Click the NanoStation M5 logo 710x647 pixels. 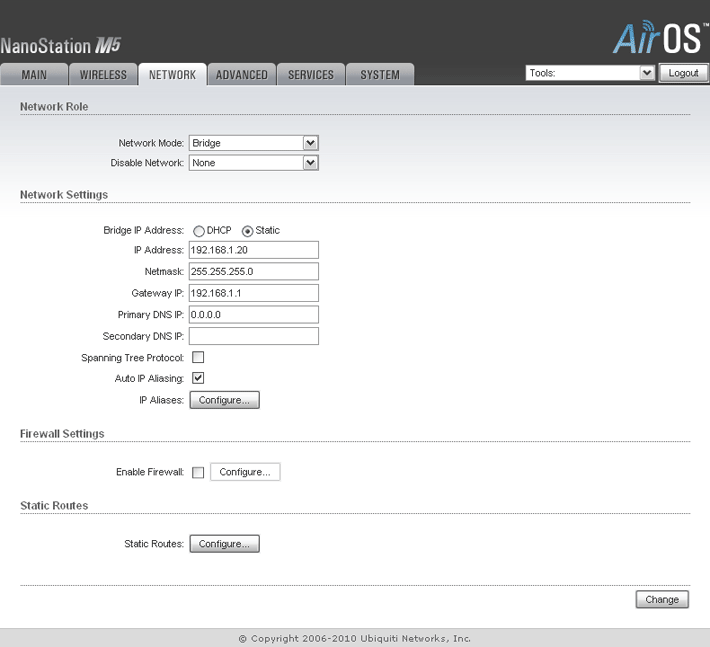(x=60, y=46)
